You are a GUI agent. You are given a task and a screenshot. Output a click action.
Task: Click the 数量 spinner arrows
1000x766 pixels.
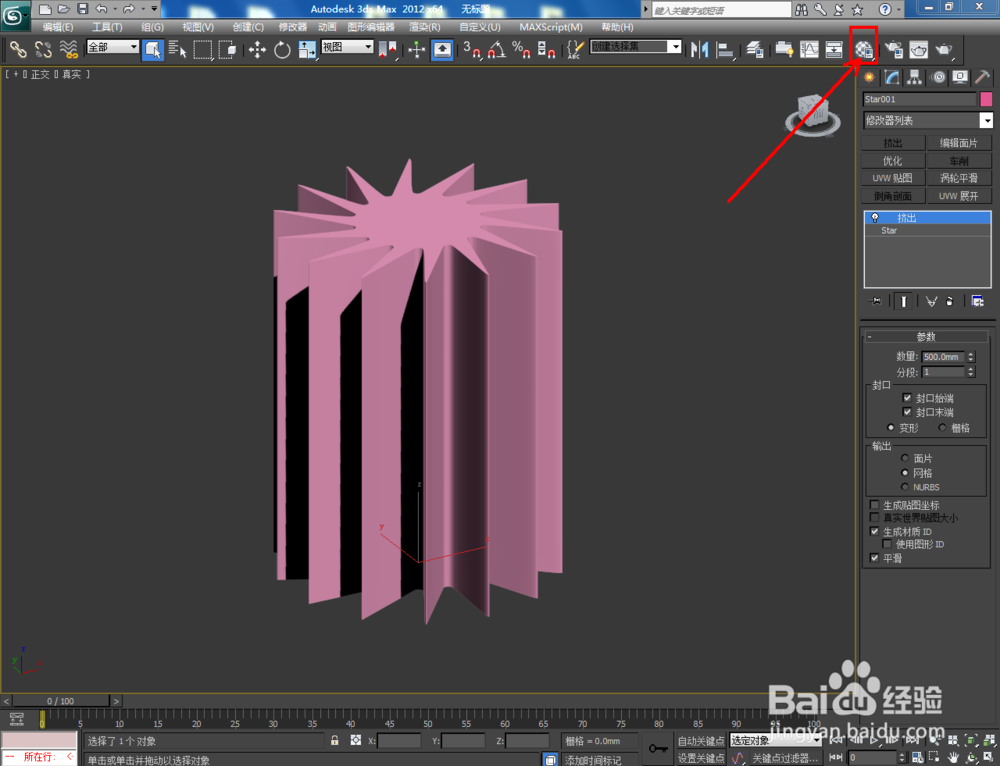pyautogui.click(x=971, y=357)
